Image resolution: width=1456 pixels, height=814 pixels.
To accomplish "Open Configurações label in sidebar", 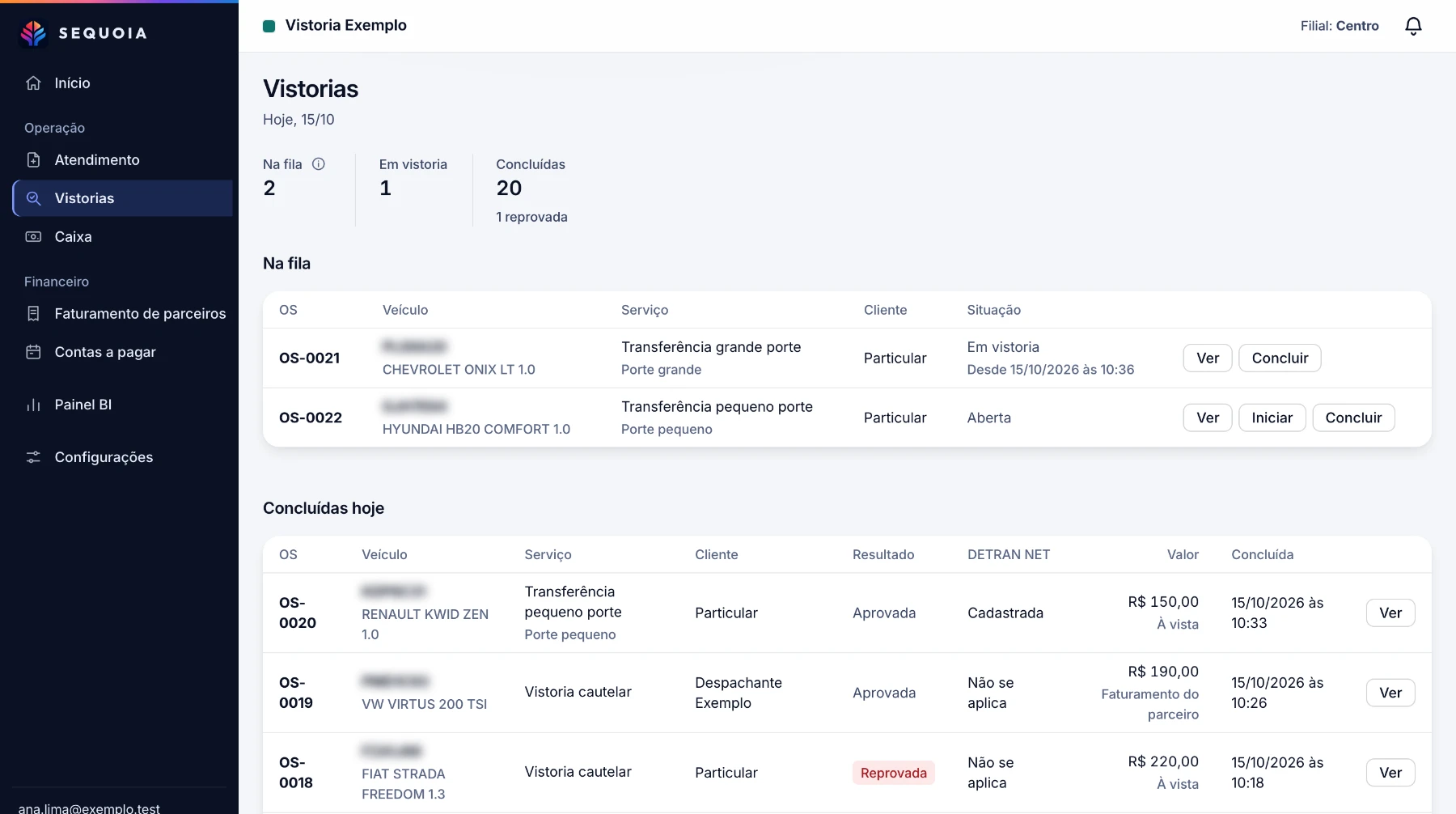I will 104,457.
